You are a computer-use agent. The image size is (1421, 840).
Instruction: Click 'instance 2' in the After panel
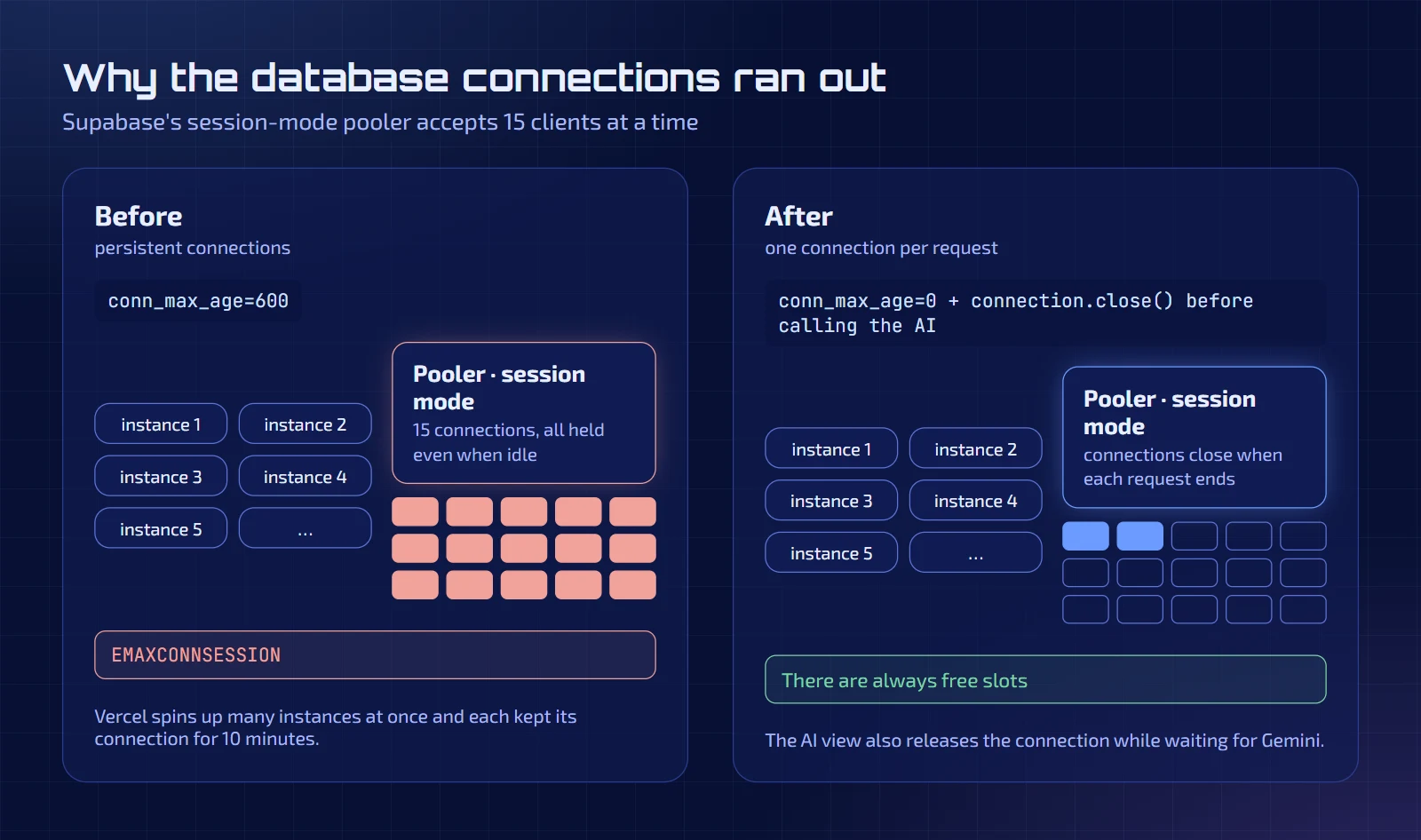[x=975, y=449]
